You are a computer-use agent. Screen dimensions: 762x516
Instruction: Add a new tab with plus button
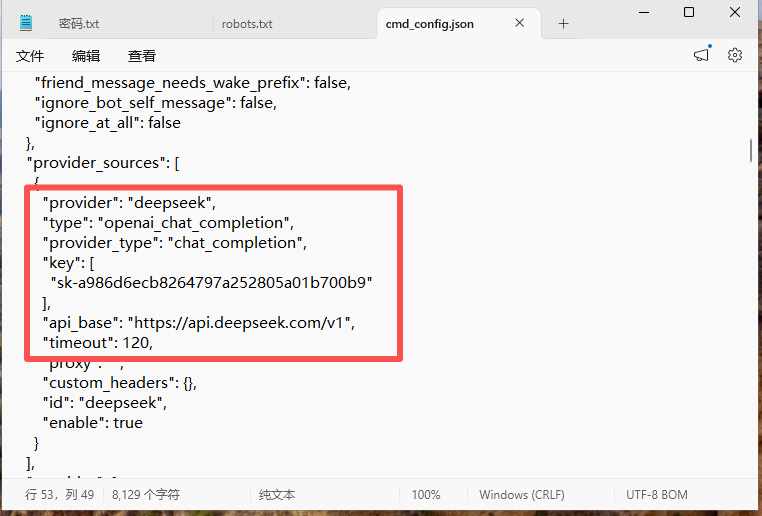point(563,23)
